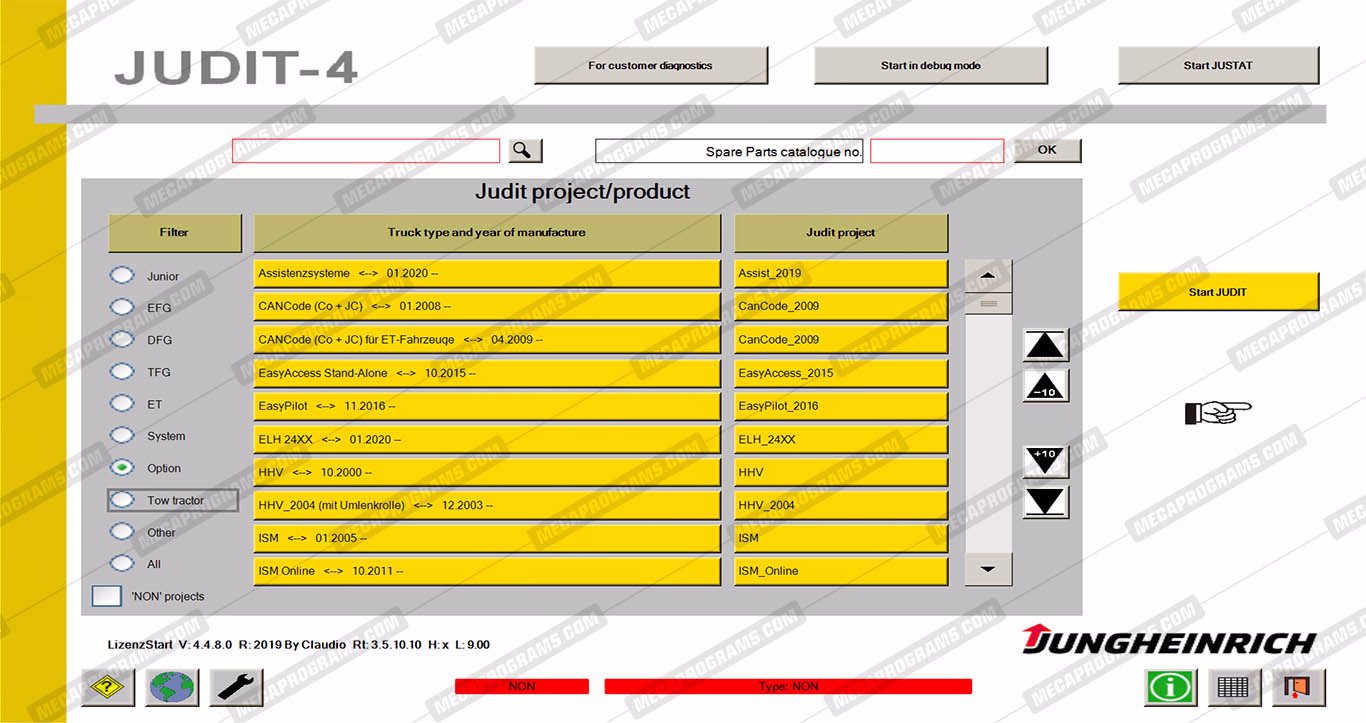The width and height of the screenshot is (1366, 723).
Task: Select the ISM Online 10.2011 row
Action: point(487,571)
